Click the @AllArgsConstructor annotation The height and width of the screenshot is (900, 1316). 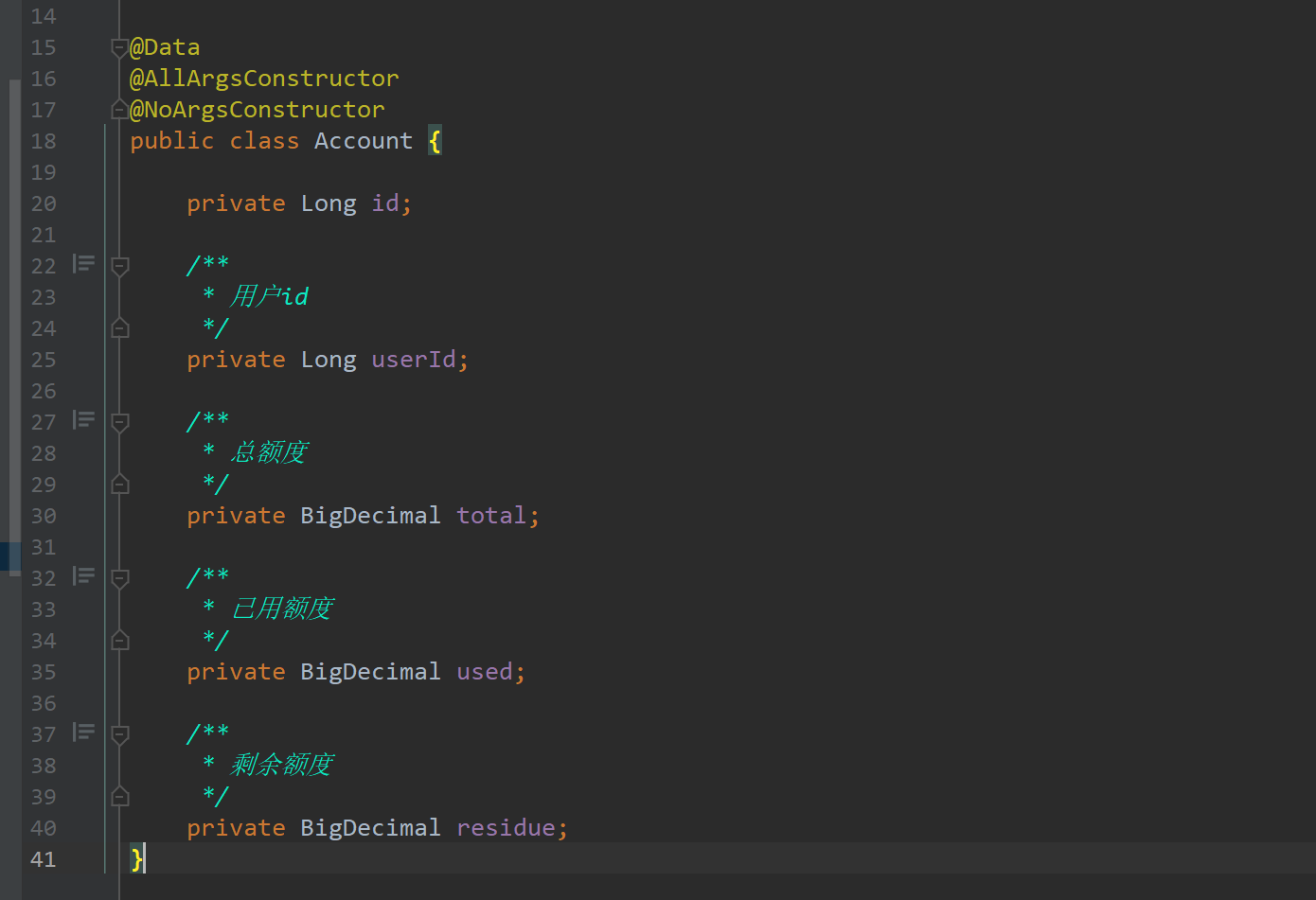tap(264, 79)
